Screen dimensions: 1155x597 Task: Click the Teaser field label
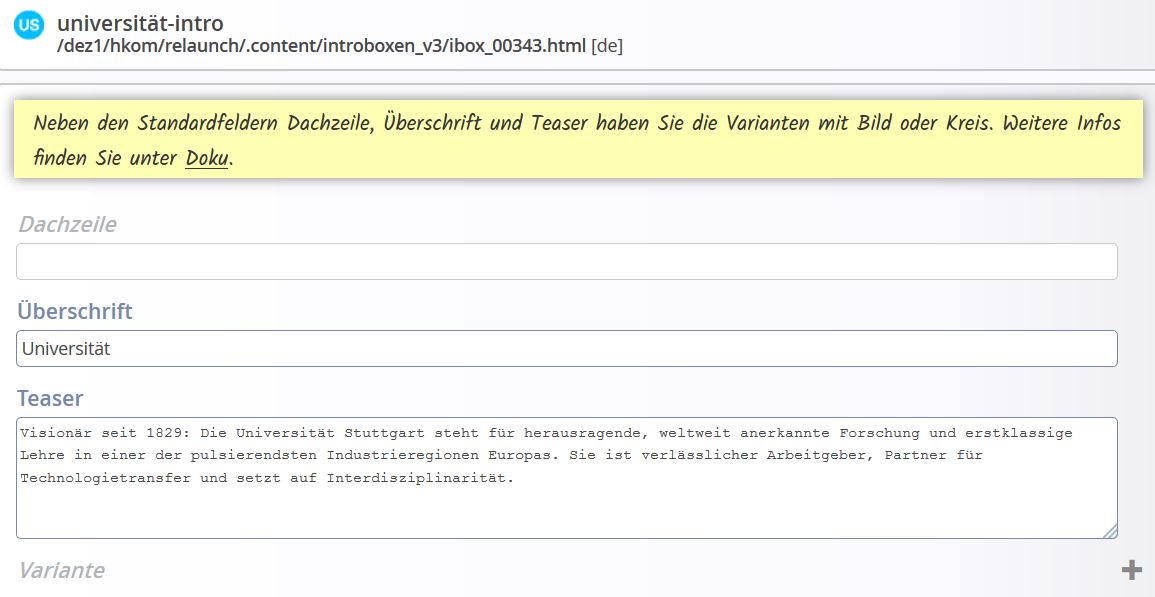pos(50,398)
